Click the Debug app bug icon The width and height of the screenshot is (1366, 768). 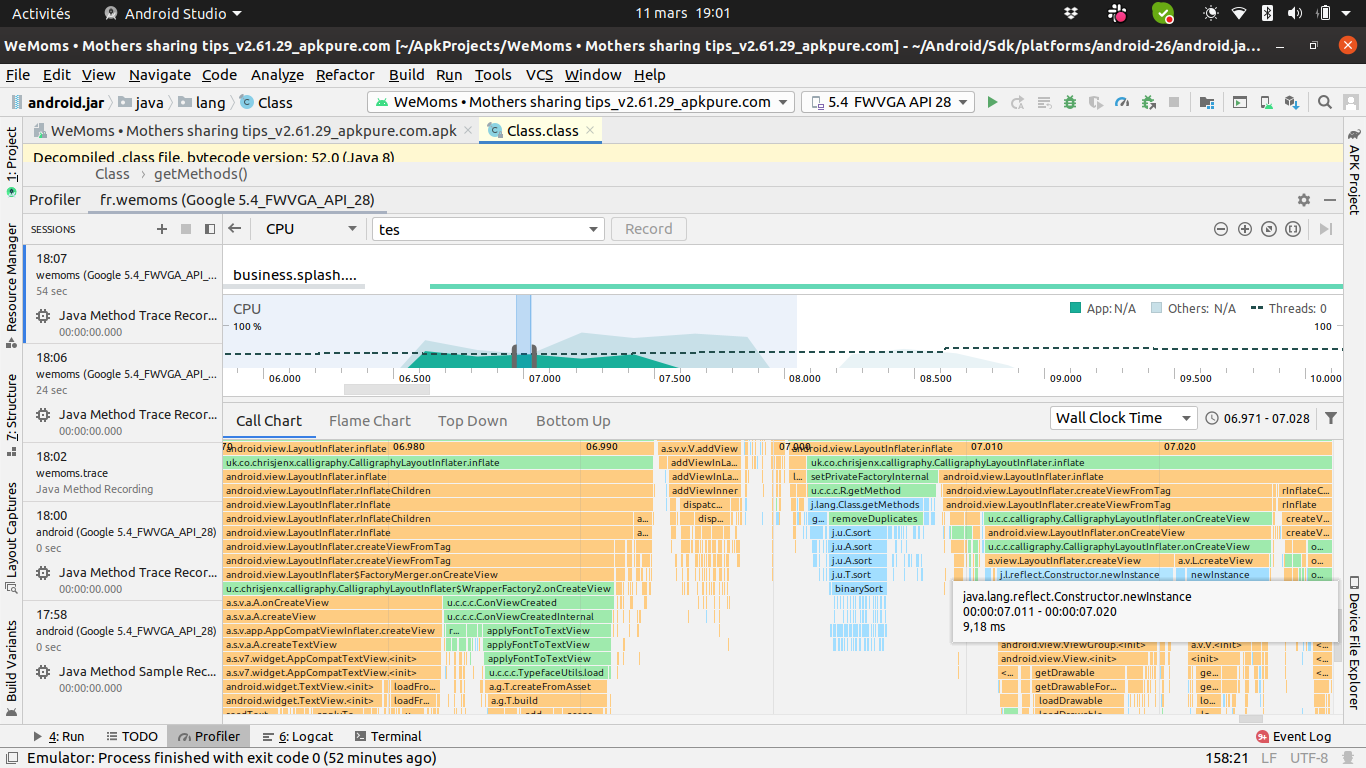point(1070,102)
